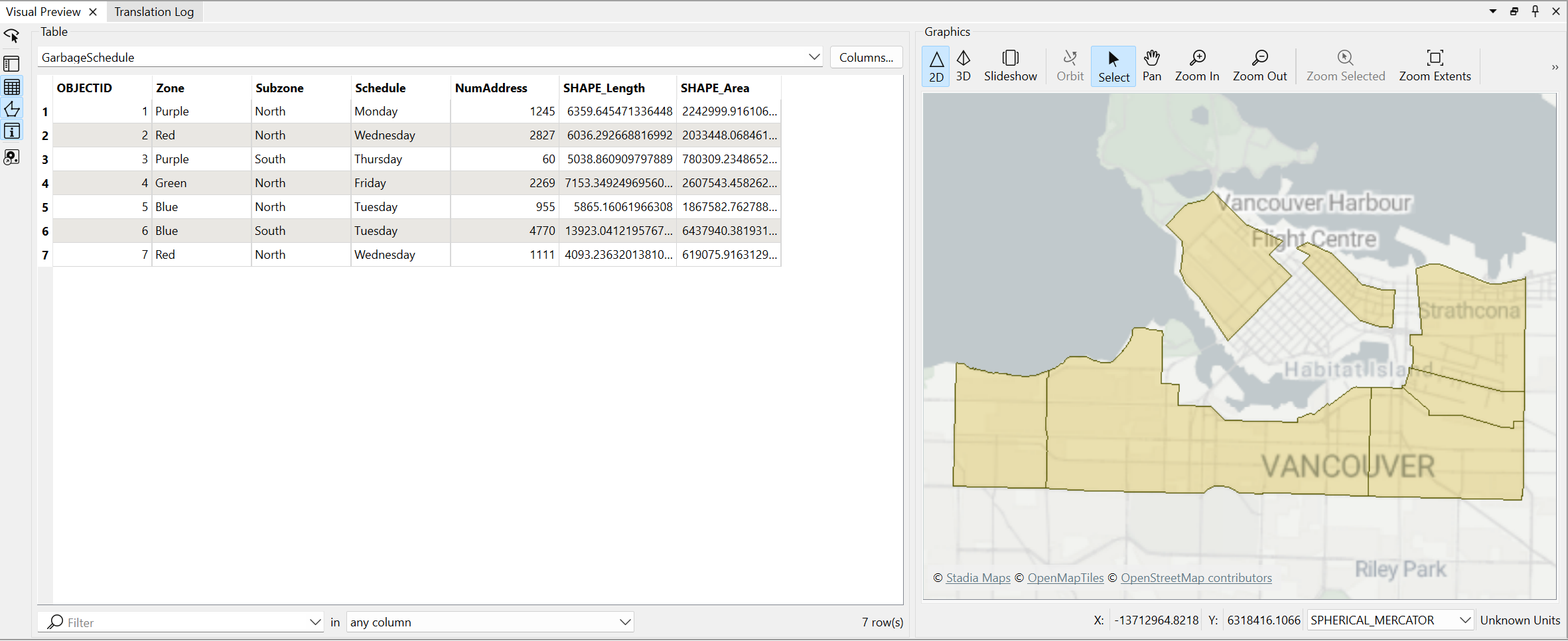
Task: Click the Zoom In tool
Action: 1196,66
